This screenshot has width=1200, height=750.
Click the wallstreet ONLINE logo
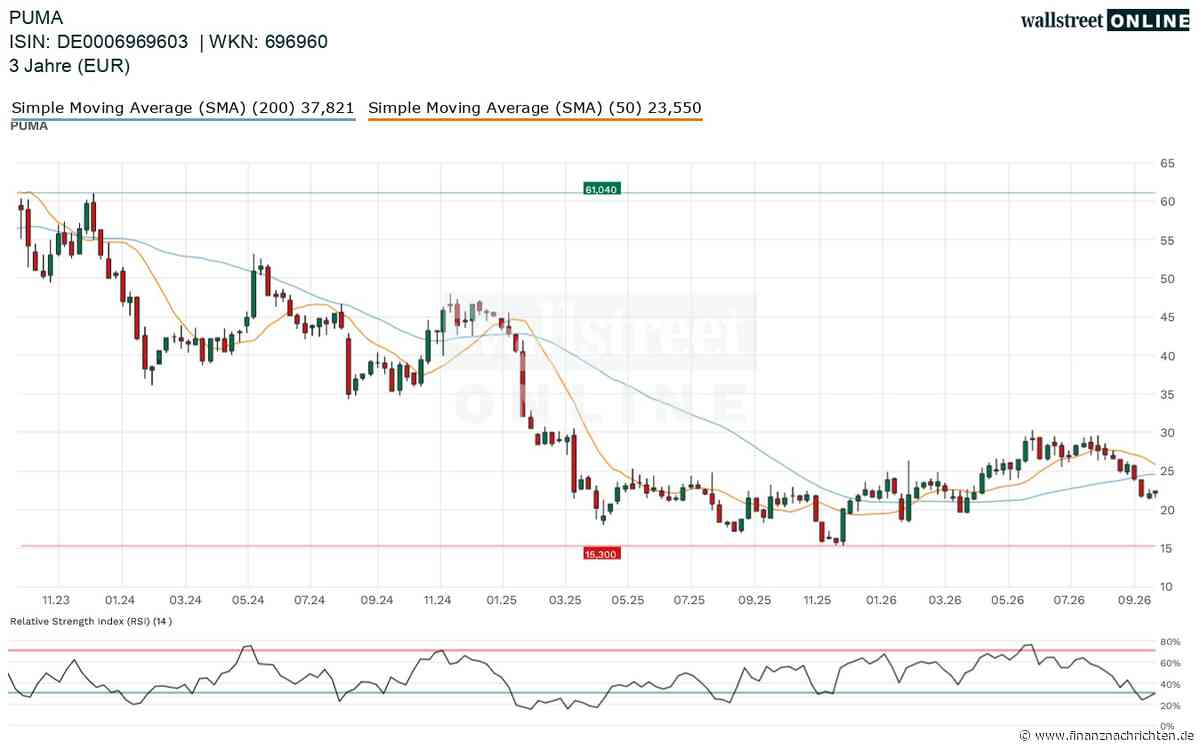pyautogui.click(x=1104, y=20)
